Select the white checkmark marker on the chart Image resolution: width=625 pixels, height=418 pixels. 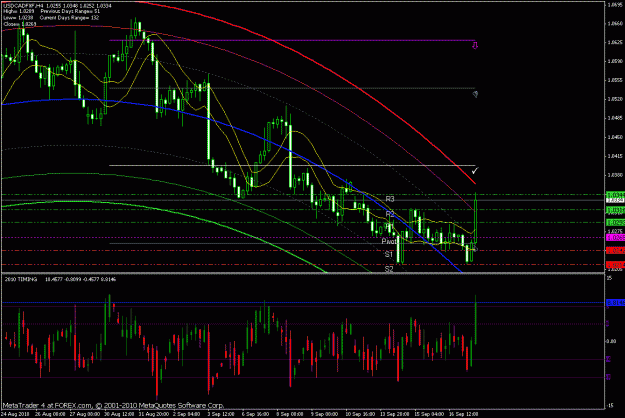pos(475,171)
